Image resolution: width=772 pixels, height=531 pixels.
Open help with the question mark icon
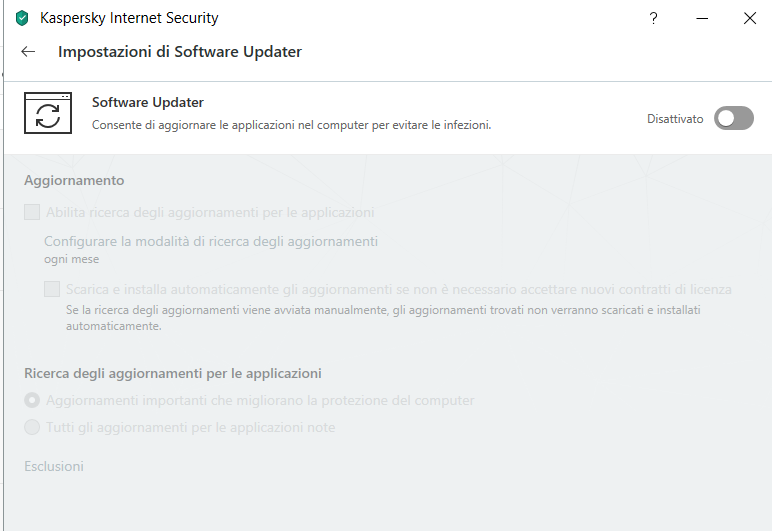pyautogui.click(x=653, y=18)
